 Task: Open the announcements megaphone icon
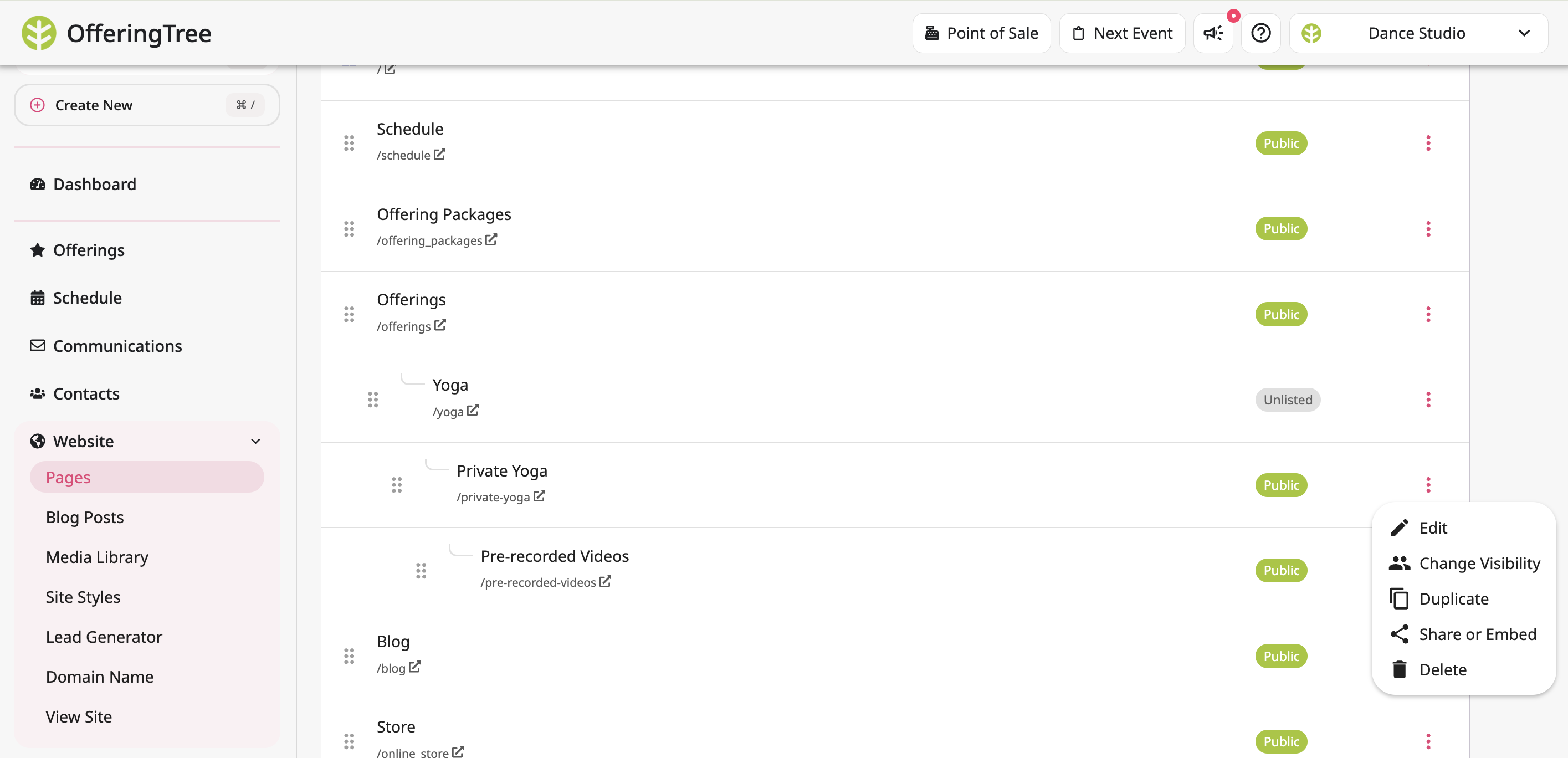click(x=1213, y=33)
